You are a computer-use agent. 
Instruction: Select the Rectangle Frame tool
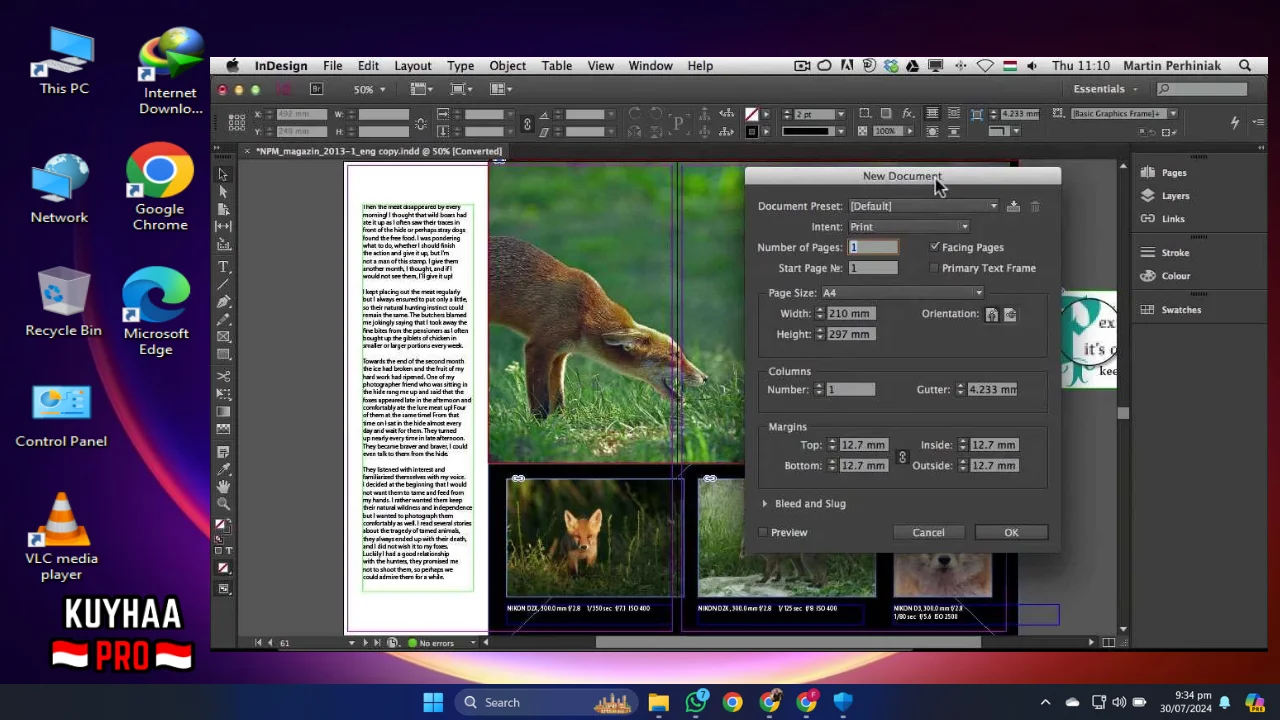223,337
